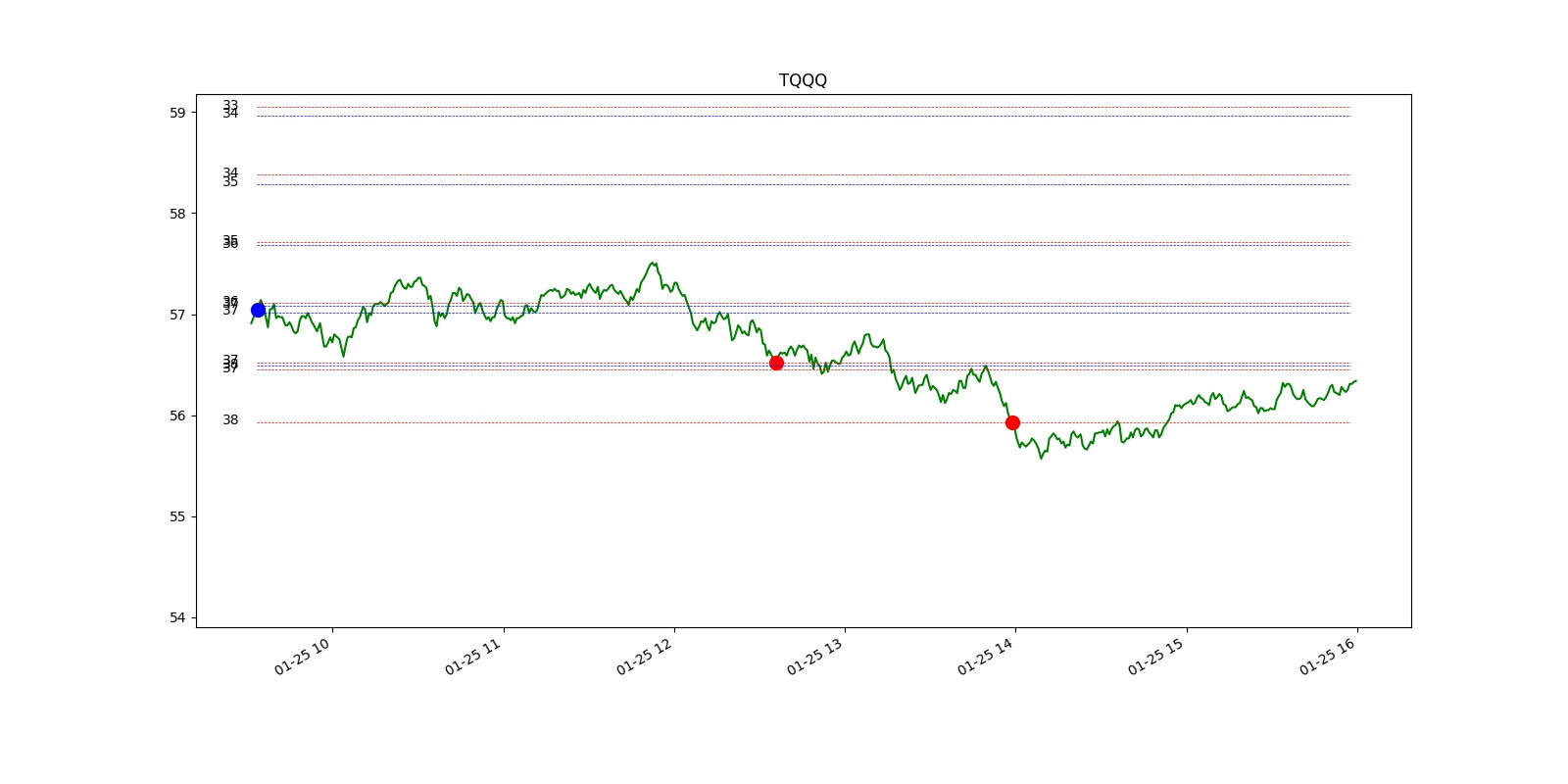The image size is (1568, 784).
Task: Click the TQQQ chart title
Action: click(803, 80)
